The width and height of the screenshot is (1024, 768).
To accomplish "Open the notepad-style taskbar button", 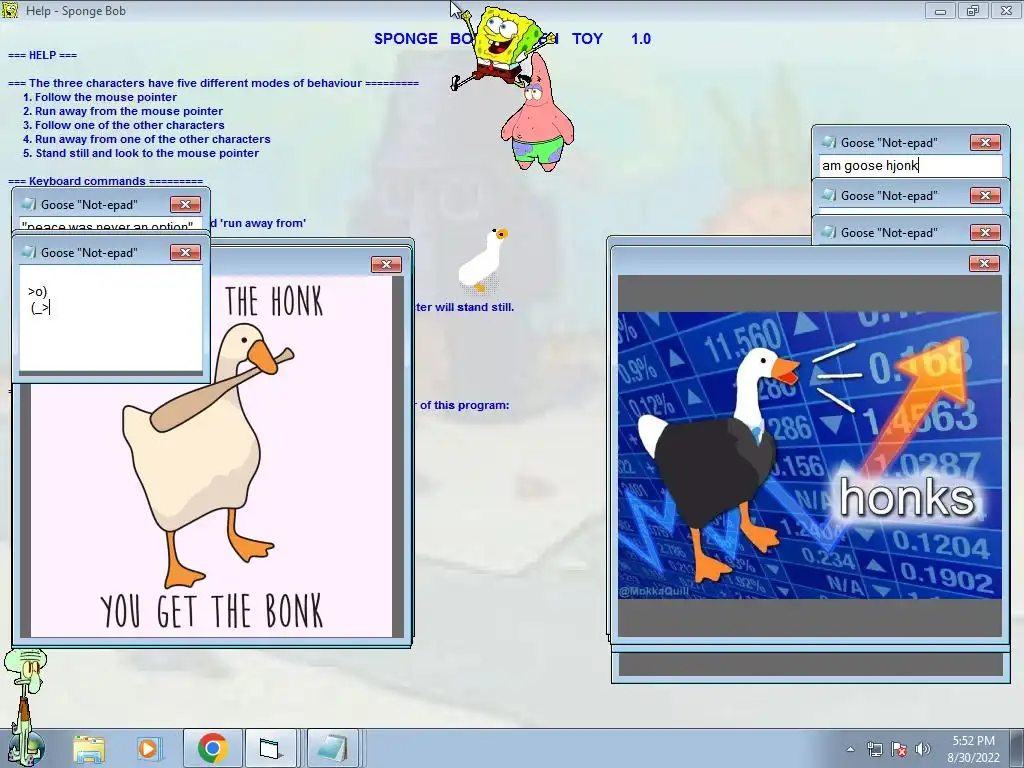I will click(x=333, y=748).
